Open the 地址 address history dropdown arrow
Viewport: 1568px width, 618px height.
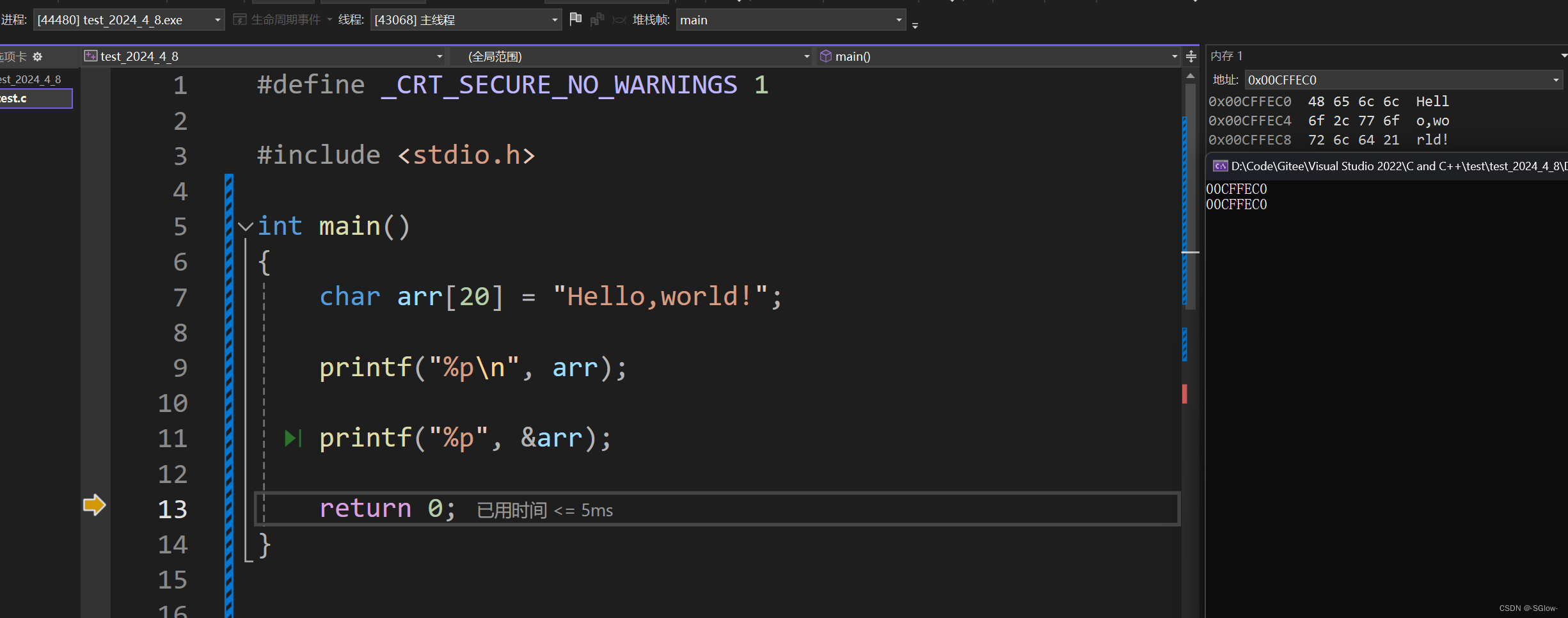pyautogui.click(x=1556, y=80)
